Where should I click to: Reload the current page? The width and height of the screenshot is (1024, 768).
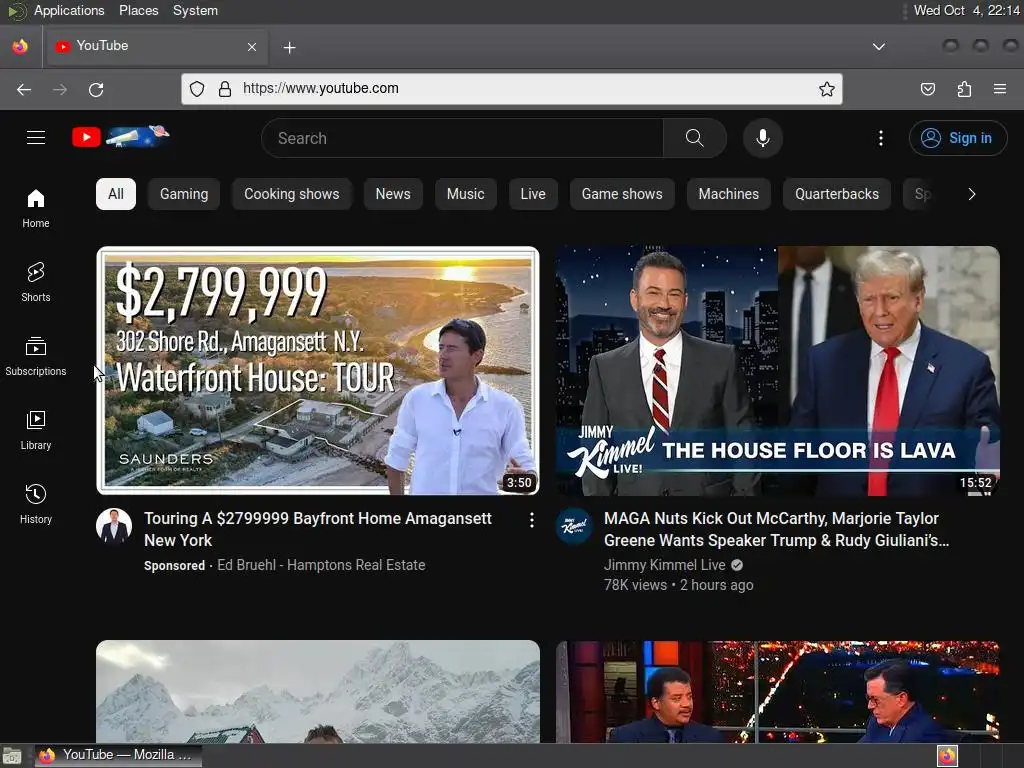96,89
